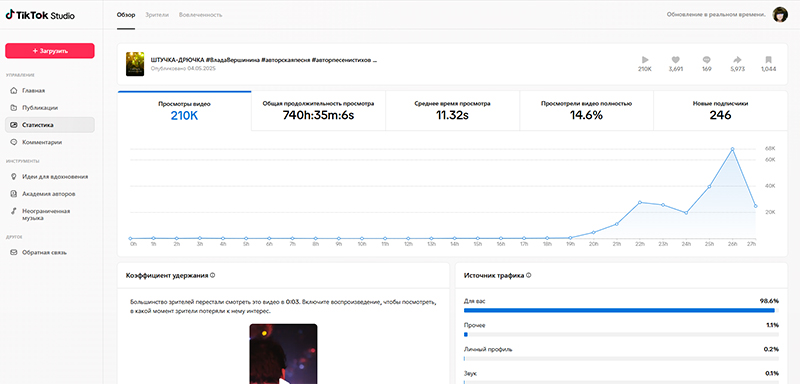The image size is (800, 384).
Task: Open Обратная связь envelope icon
Action: (x=13, y=252)
